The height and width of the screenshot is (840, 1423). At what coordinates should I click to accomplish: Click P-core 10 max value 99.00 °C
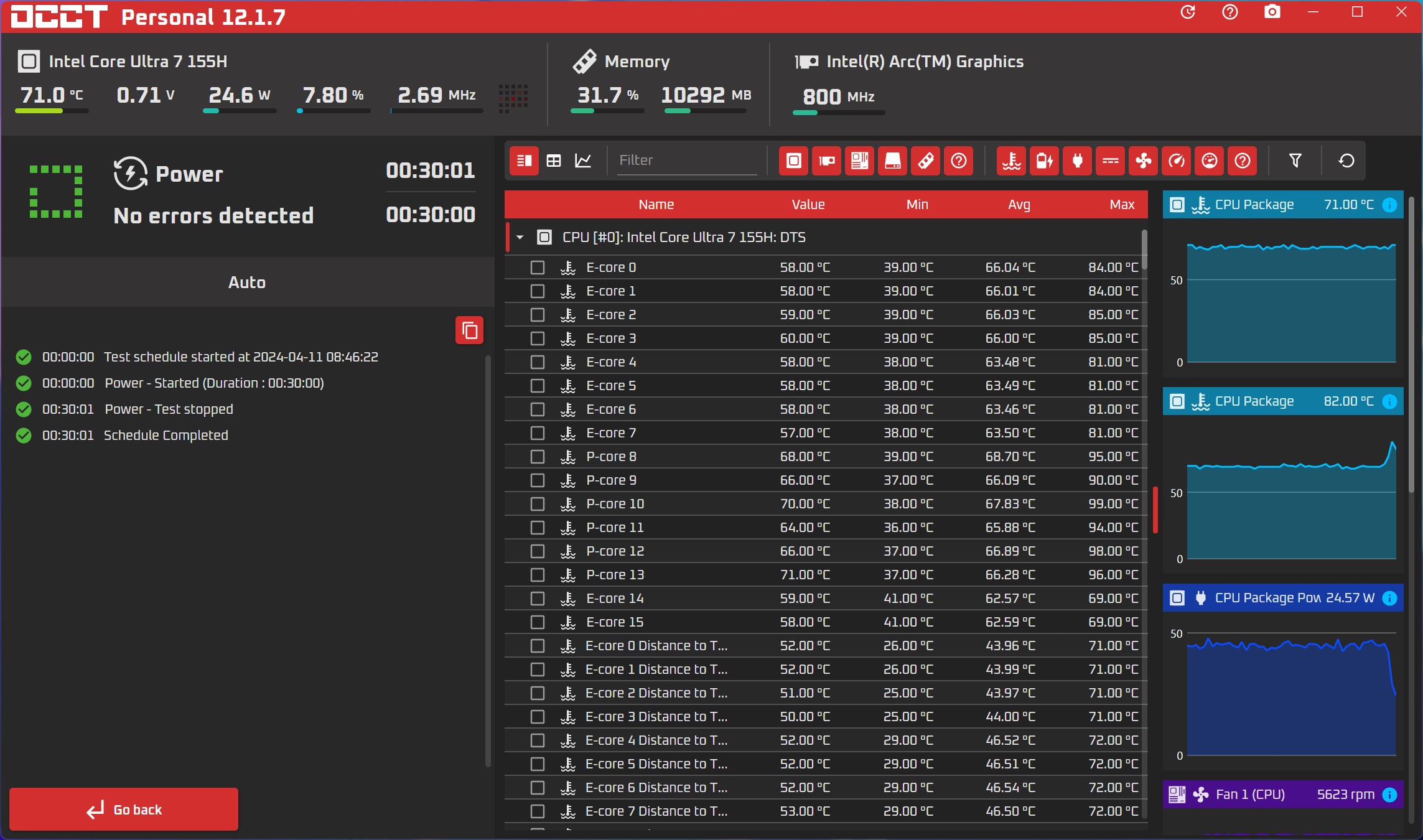click(x=1113, y=504)
